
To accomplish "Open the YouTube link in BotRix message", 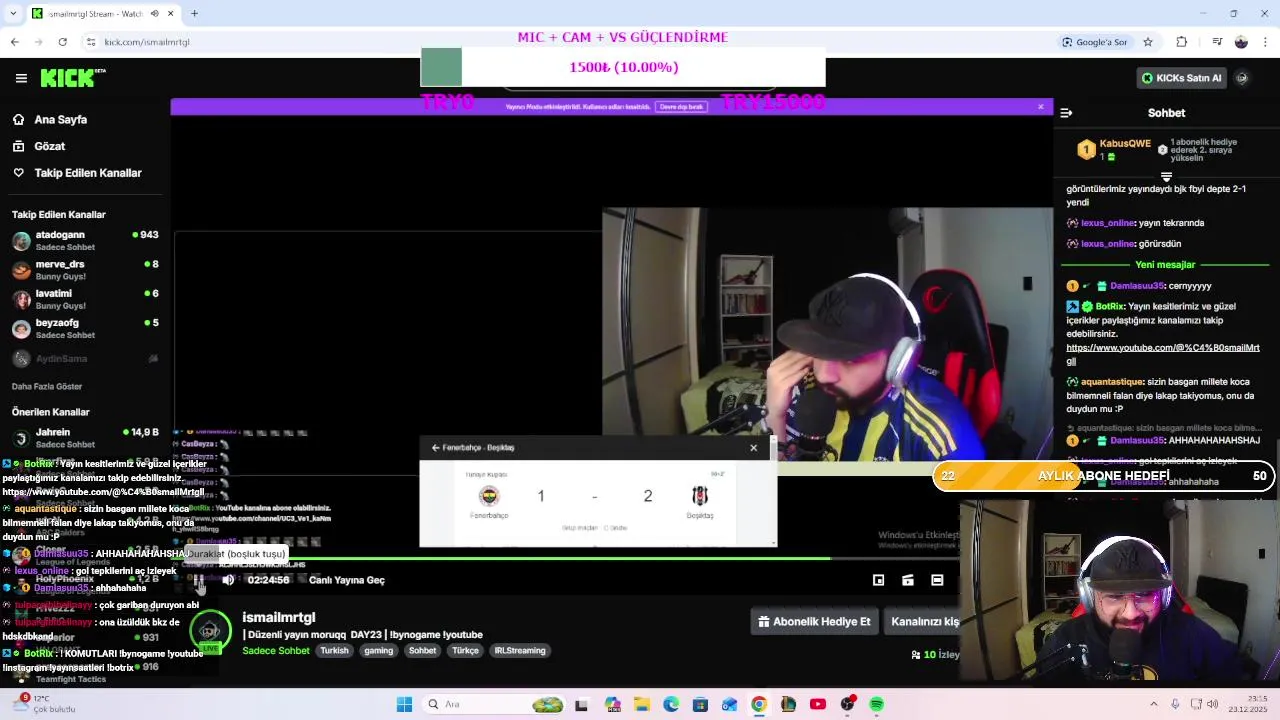I will click(x=1163, y=354).
